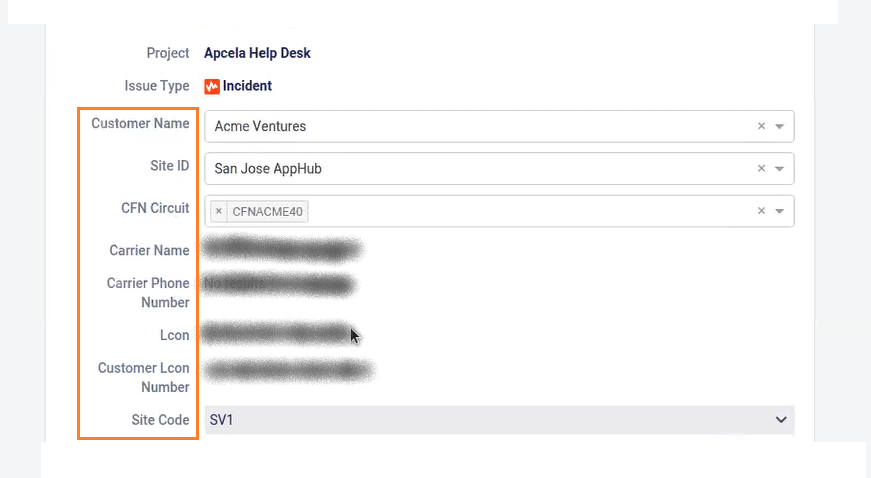
Task: Click the blurred Carrier Name value
Action: pyautogui.click(x=280, y=249)
